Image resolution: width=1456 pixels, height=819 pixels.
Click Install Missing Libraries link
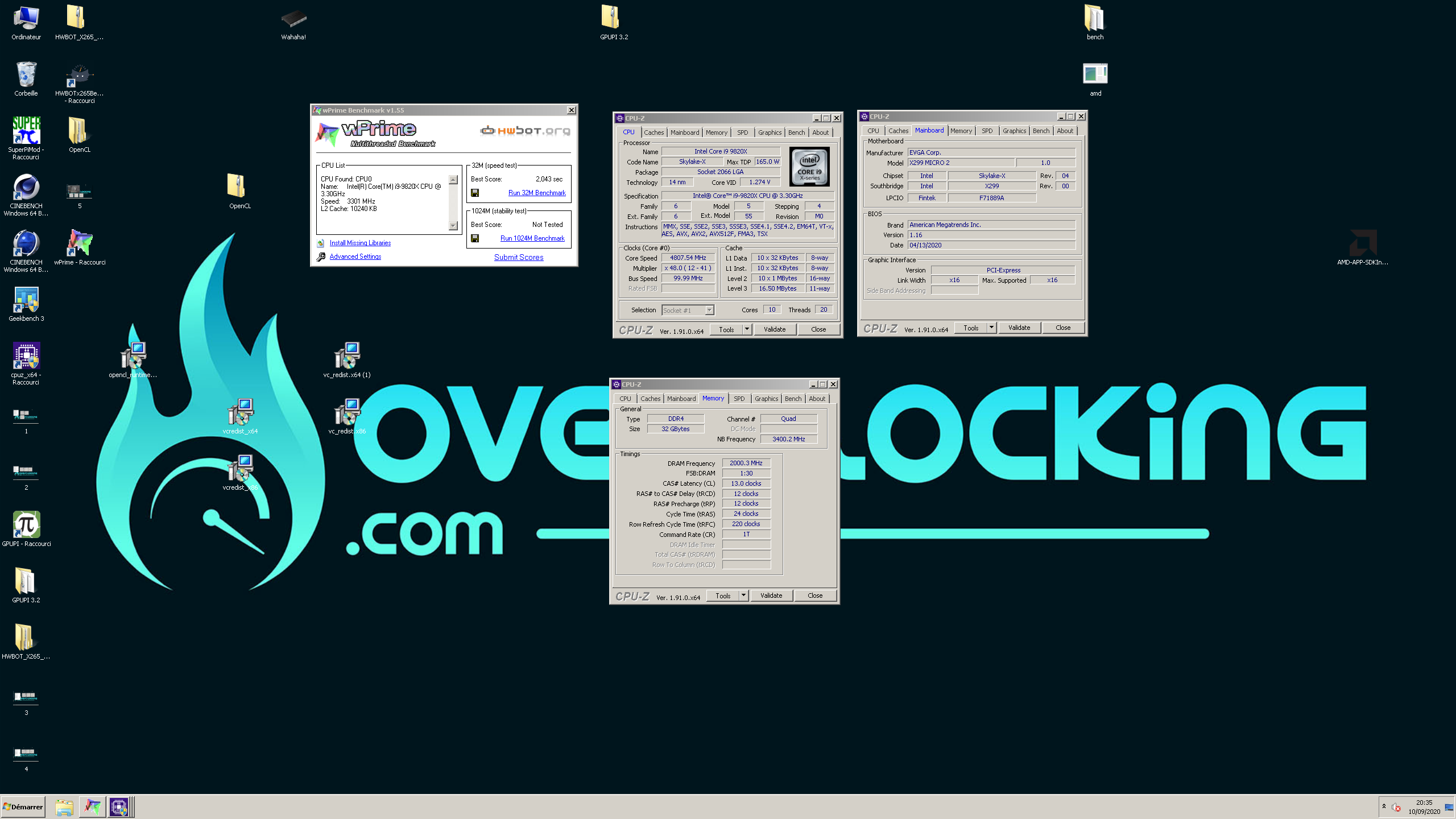pos(360,243)
